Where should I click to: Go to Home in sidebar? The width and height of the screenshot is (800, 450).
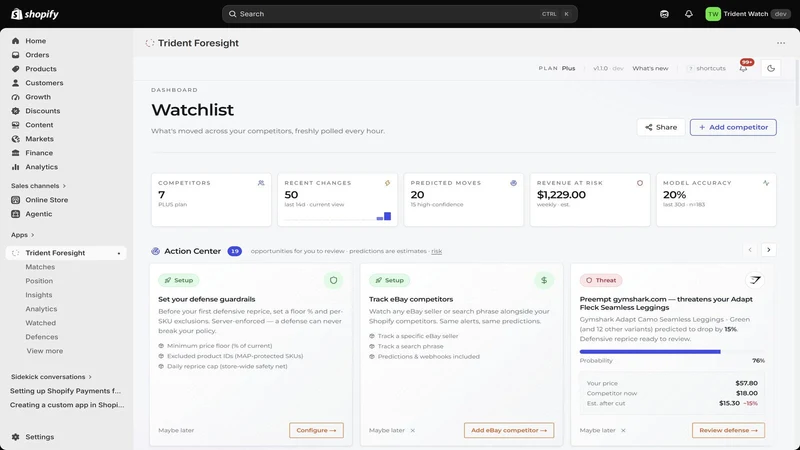(35, 41)
